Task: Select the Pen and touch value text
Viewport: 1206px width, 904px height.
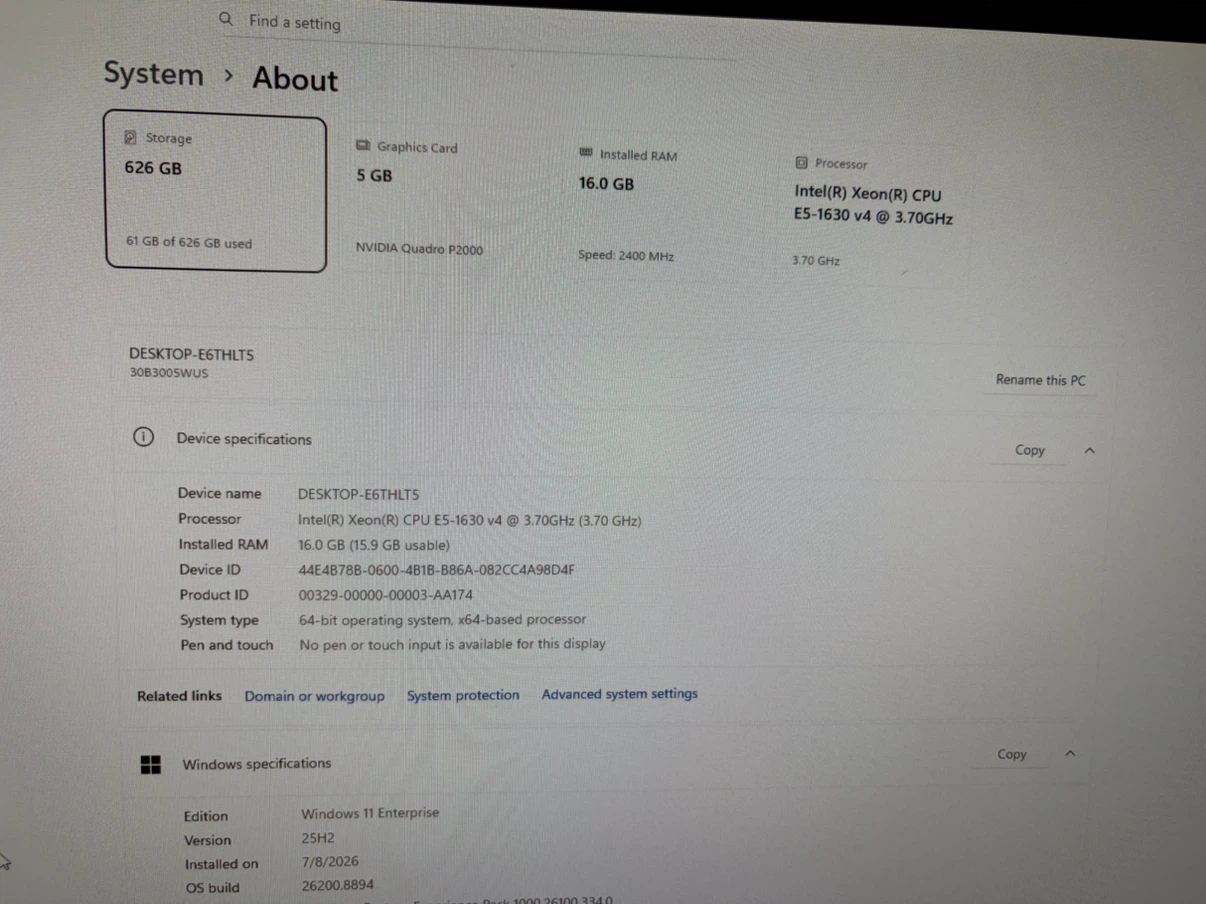Action: tap(452, 645)
